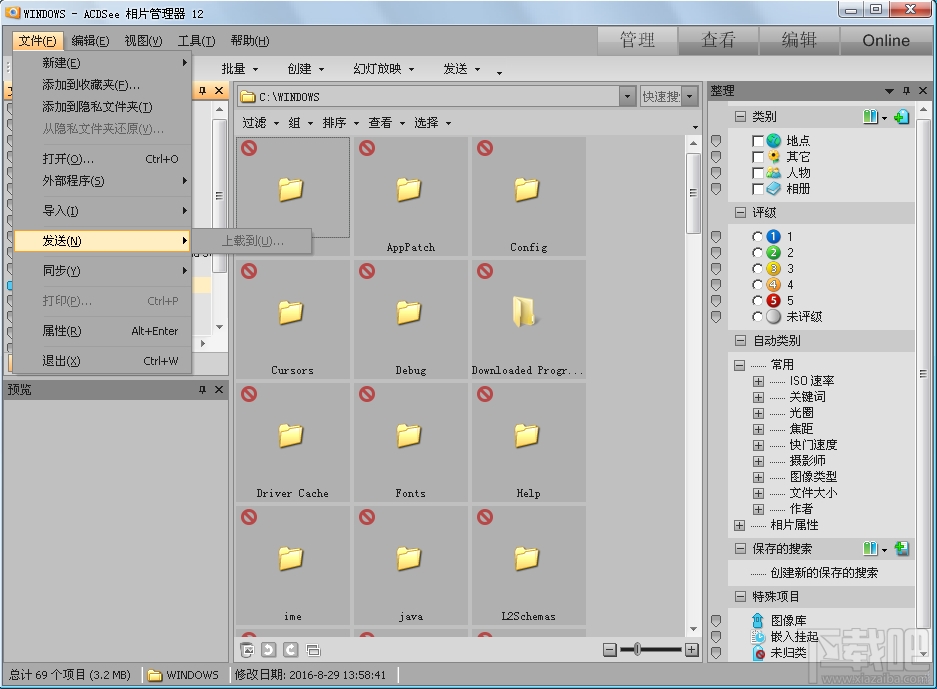Open the 管理 mode icon
Viewport: 937px width, 689px height.
point(637,40)
